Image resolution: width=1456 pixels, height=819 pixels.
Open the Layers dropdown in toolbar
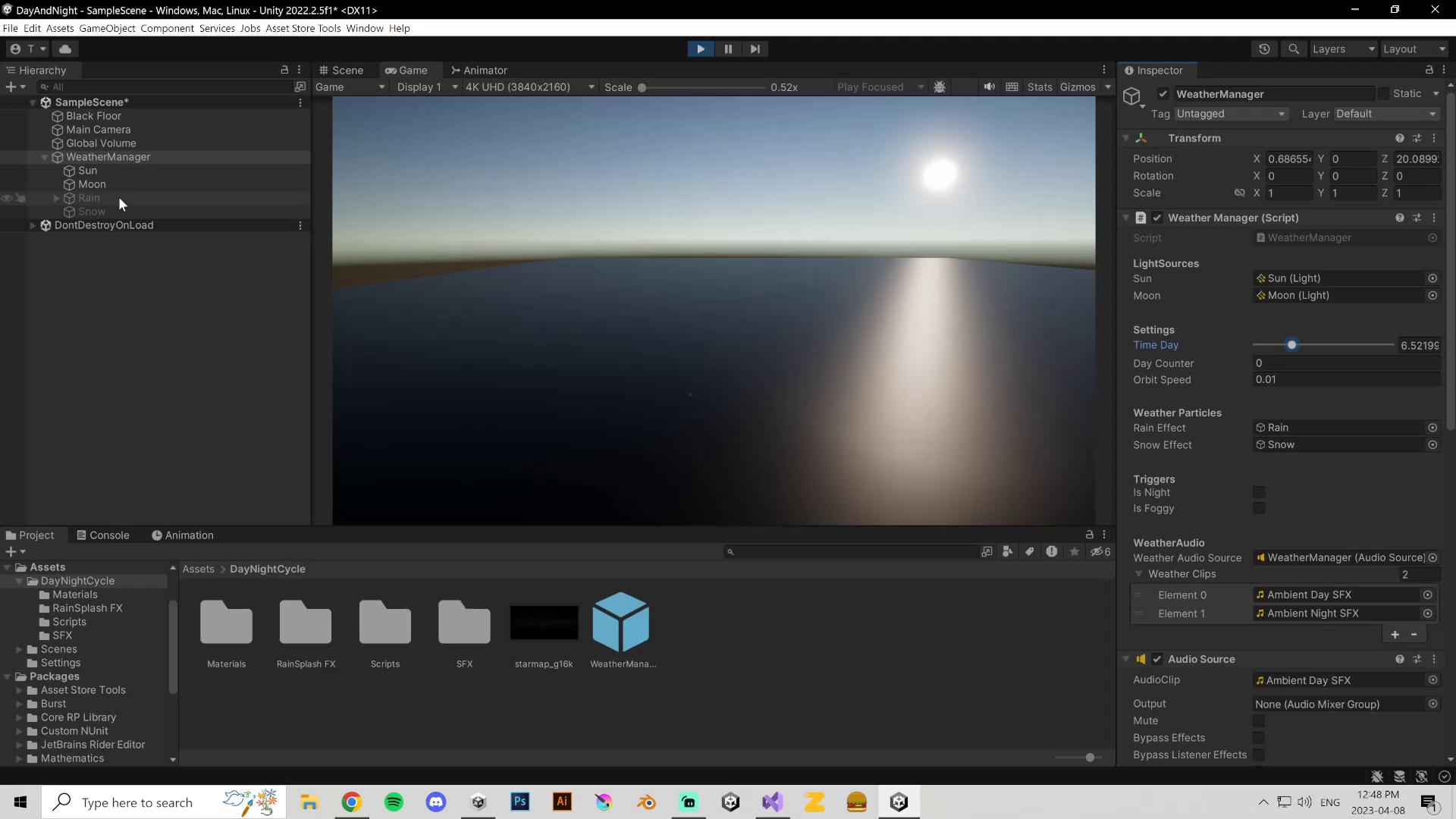(x=1343, y=49)
